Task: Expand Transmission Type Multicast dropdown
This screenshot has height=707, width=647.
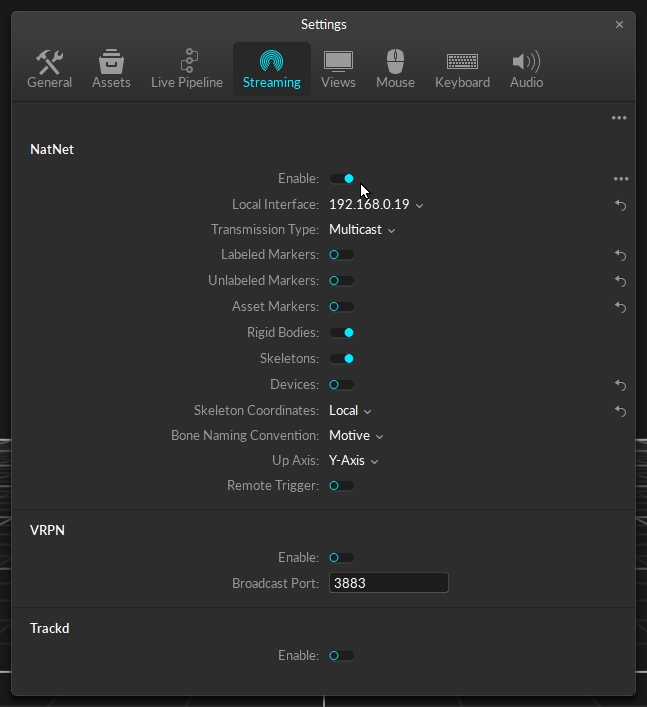Action: point(362,230)
